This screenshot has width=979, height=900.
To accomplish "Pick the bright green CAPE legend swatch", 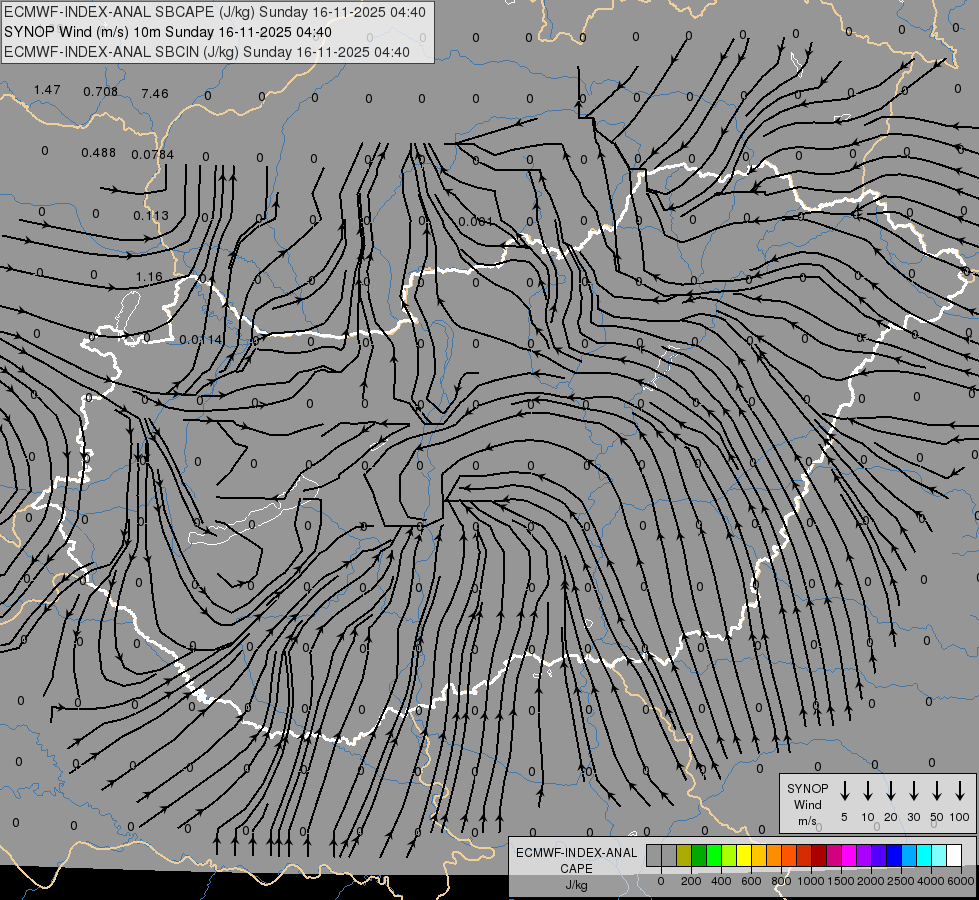I will tap(714, 856).
